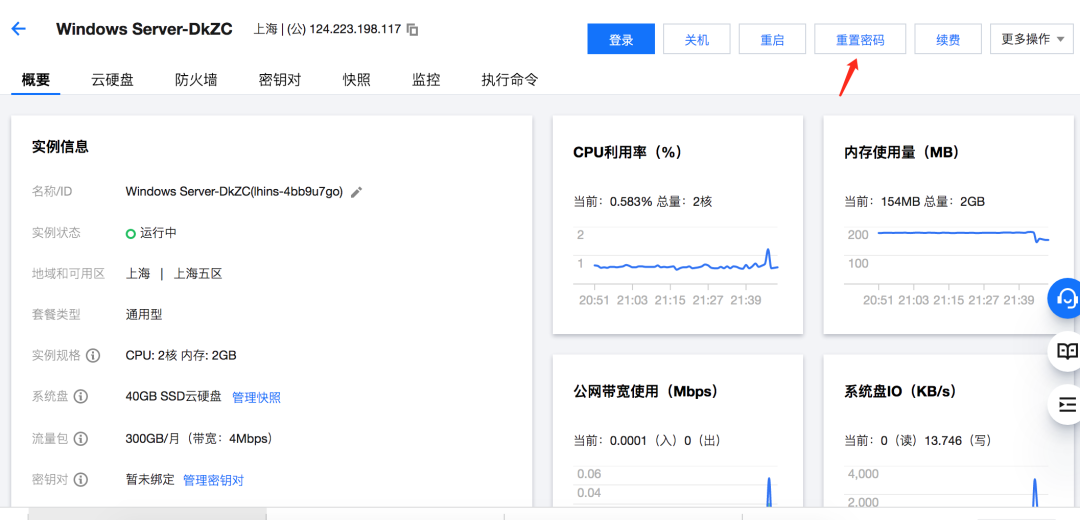Click the CPU: 2核 内存: 2GB spec
This screenshot has width=1080, height=520.
(x=181, y=356)
